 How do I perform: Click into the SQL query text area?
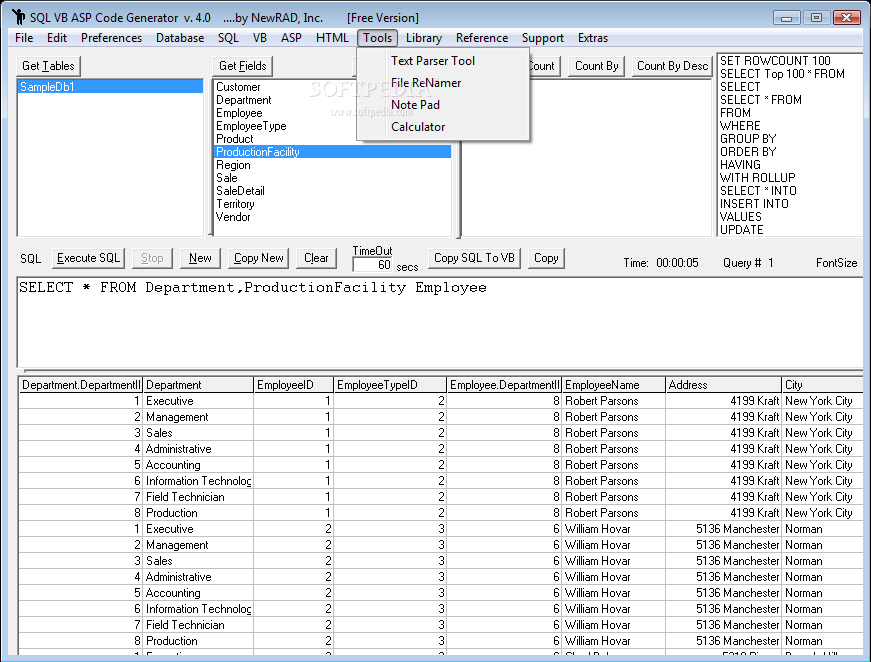point(440,323)
